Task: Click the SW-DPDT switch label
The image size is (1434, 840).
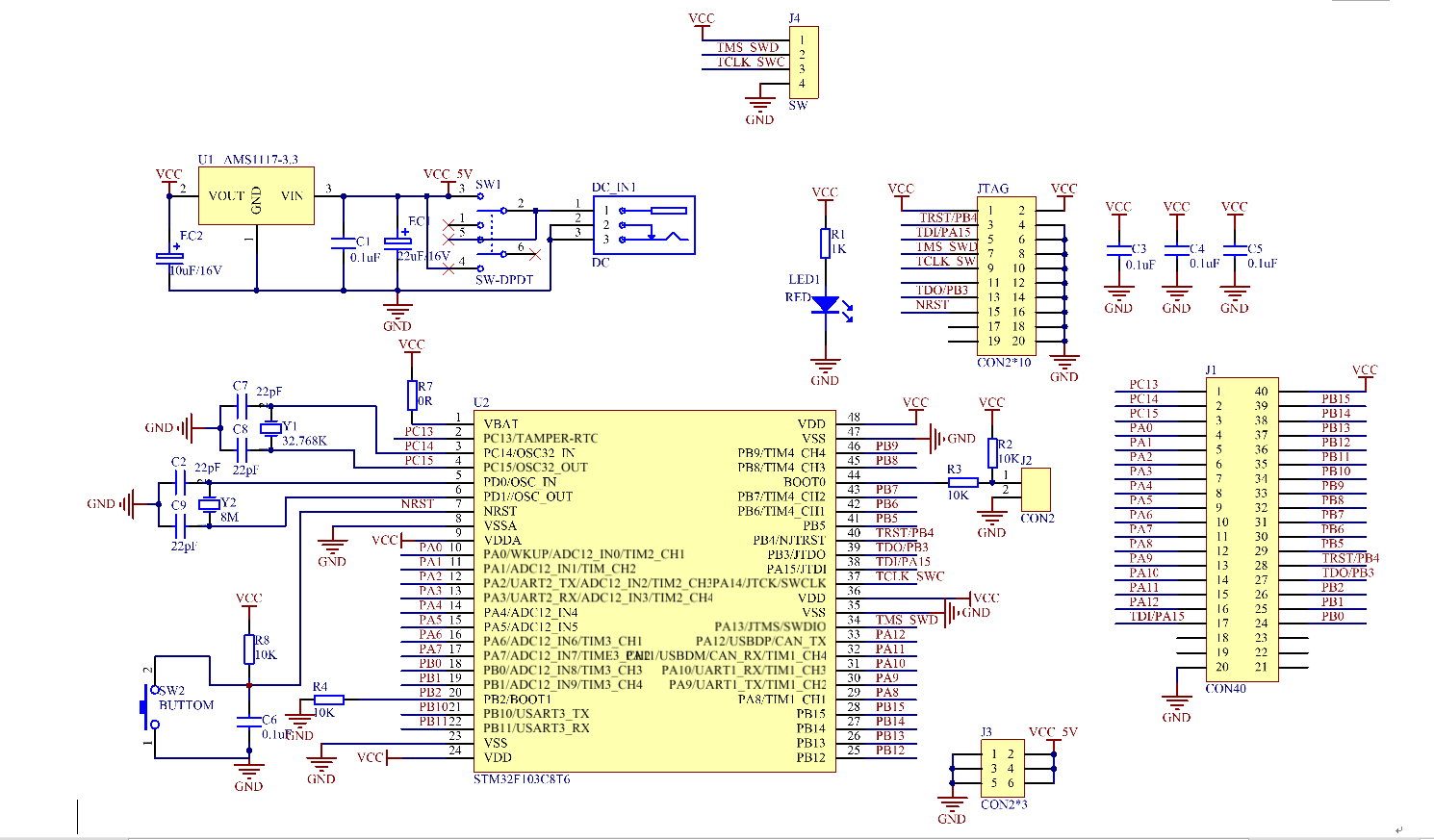Action: [503, 280]
